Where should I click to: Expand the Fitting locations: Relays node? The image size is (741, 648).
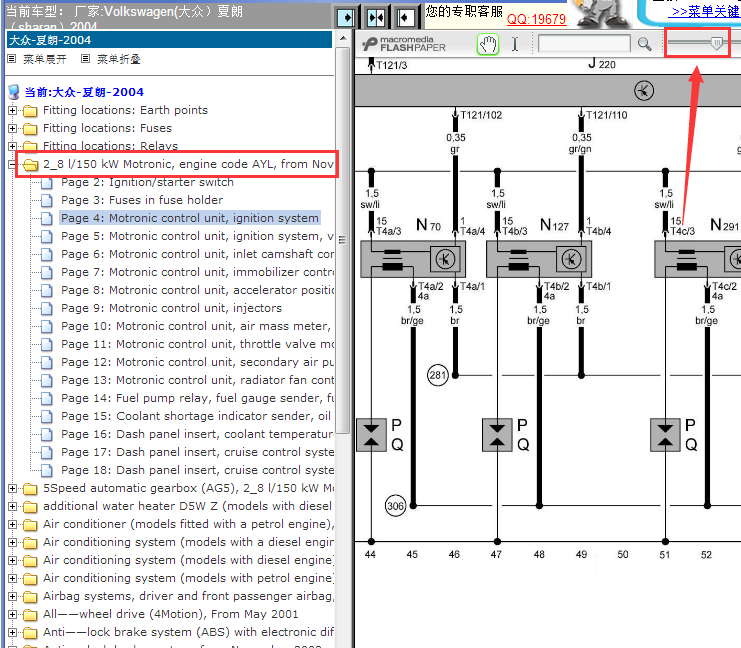[x=12, y=147]
